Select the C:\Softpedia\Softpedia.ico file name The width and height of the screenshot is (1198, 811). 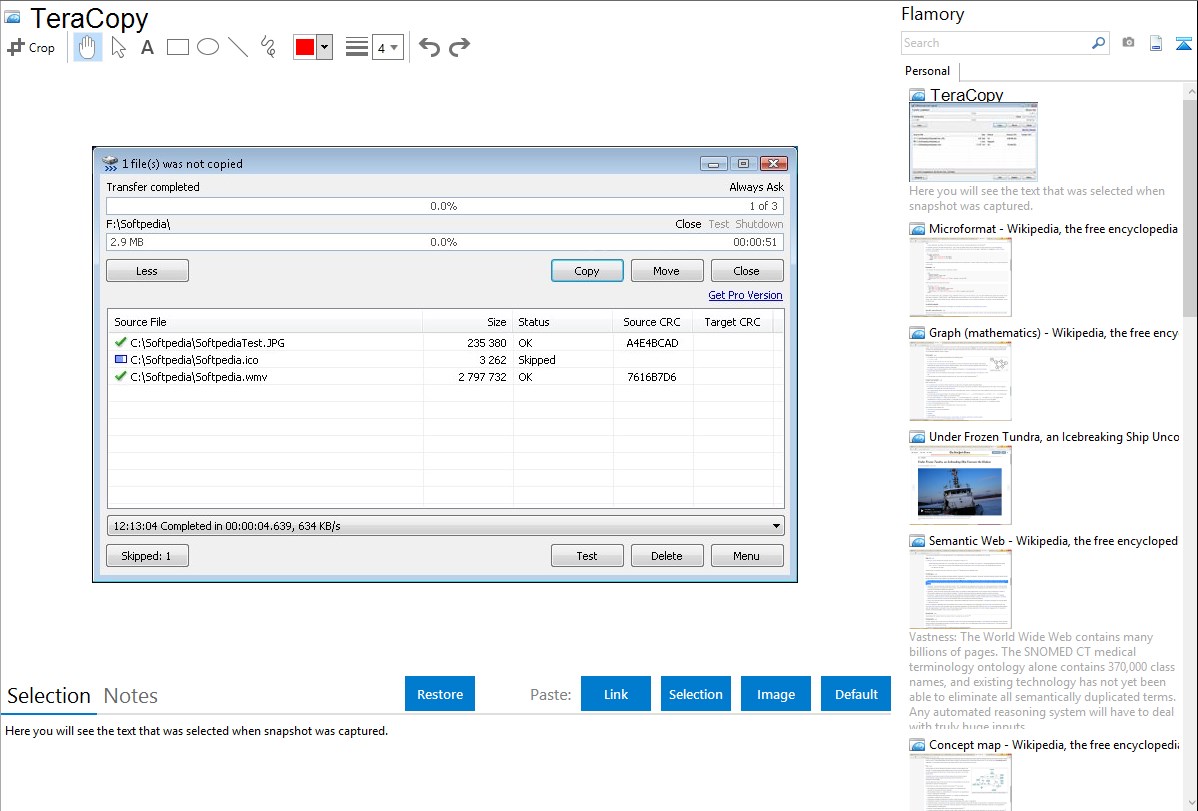point(194,359)
